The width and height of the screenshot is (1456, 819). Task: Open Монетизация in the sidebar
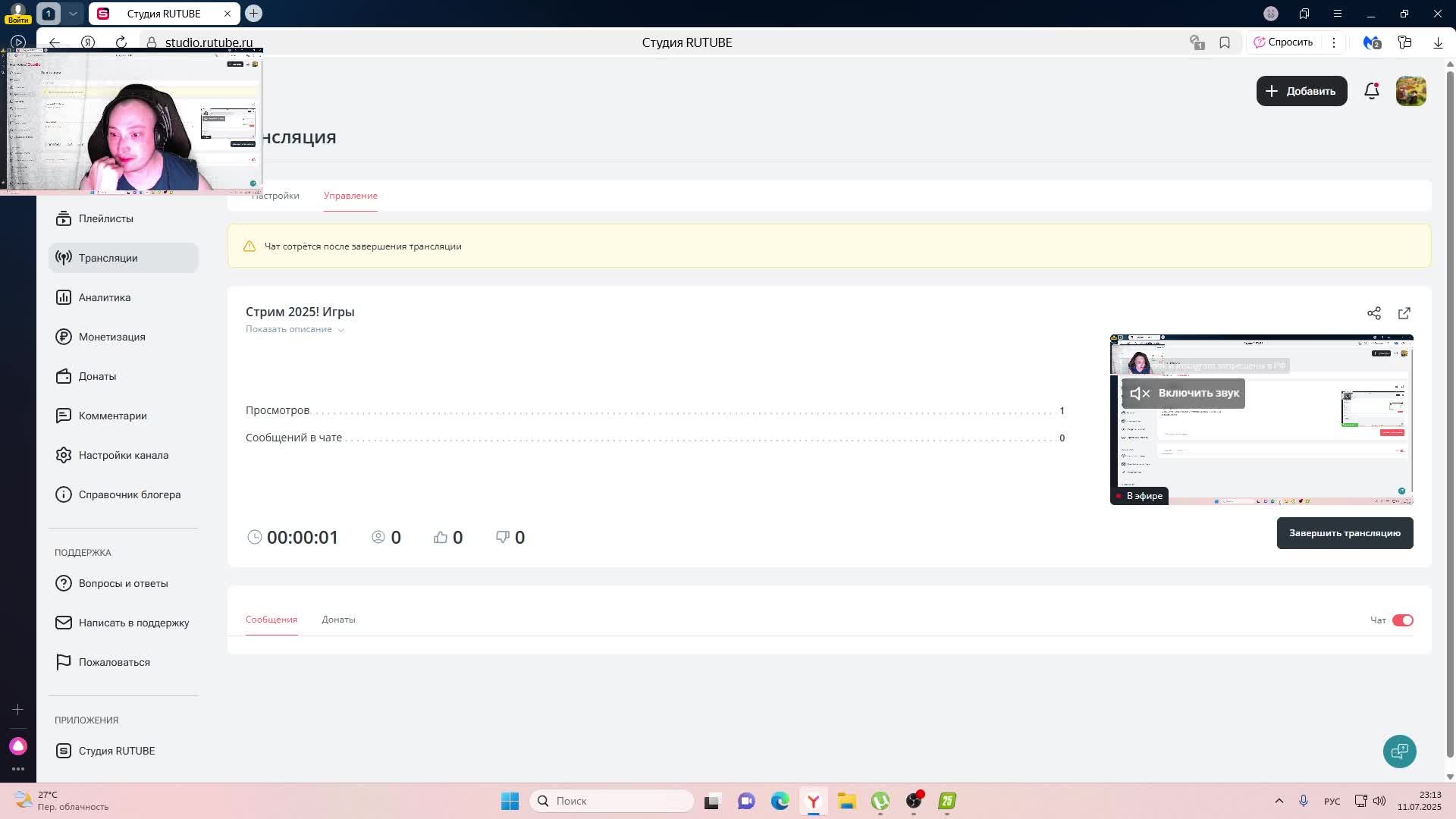click(111, 337)
